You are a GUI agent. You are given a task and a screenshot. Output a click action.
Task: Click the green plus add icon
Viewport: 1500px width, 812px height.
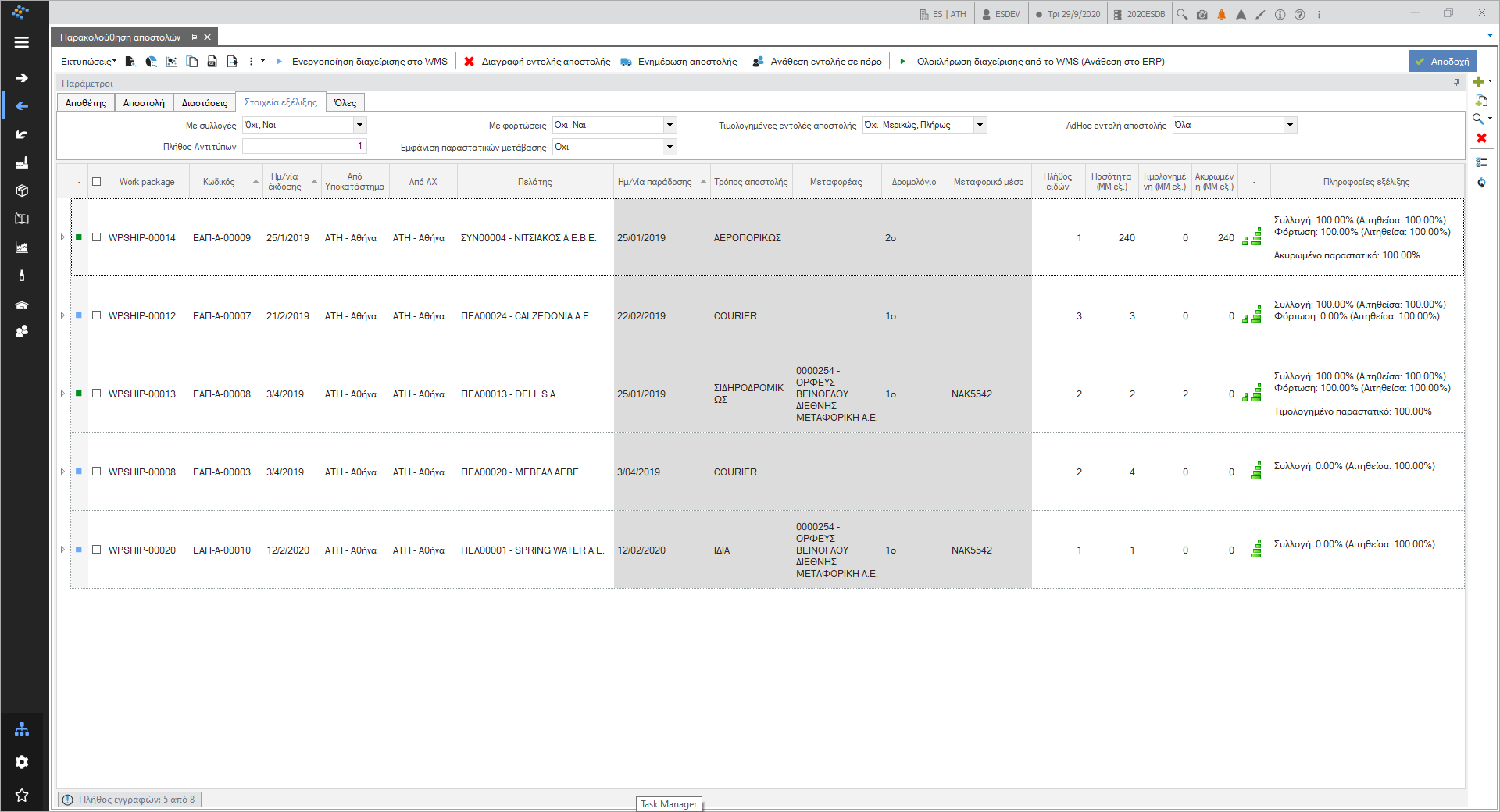(1478, 82)
